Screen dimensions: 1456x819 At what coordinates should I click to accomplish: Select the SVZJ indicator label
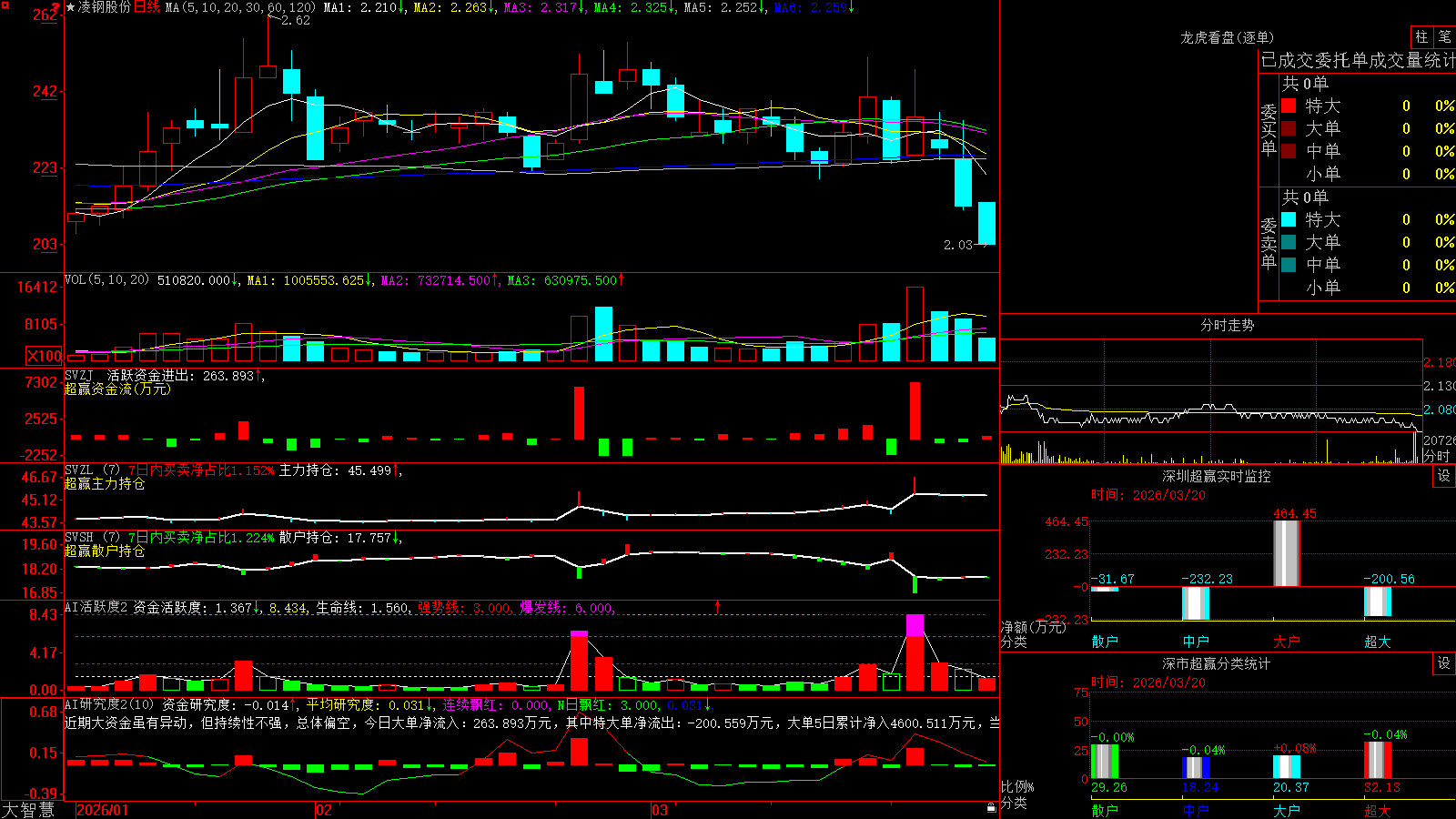[79, 376]
